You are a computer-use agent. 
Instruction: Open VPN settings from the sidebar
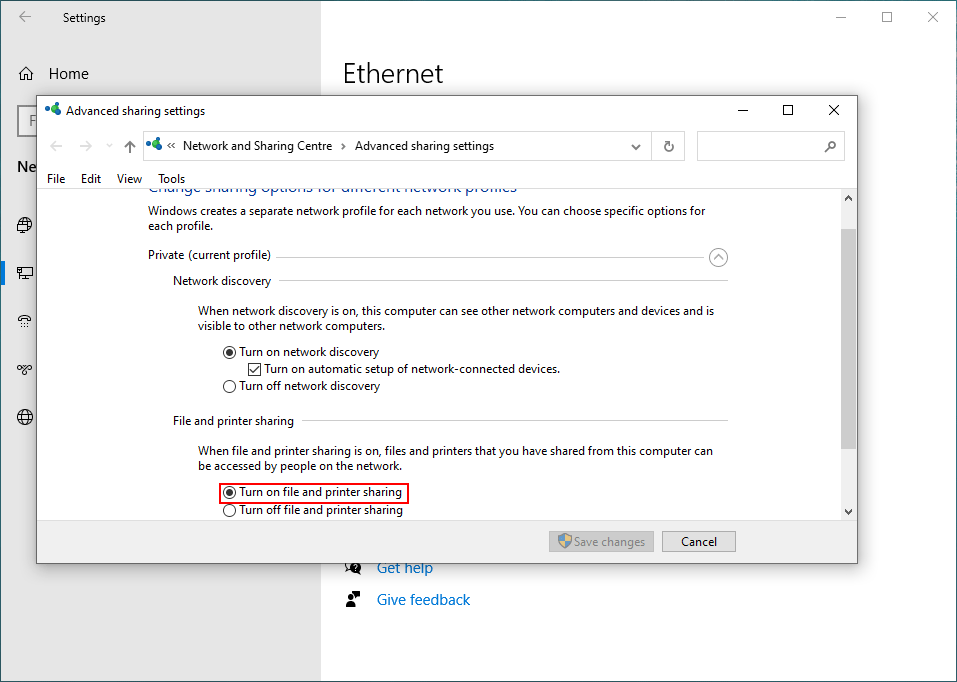24,369
